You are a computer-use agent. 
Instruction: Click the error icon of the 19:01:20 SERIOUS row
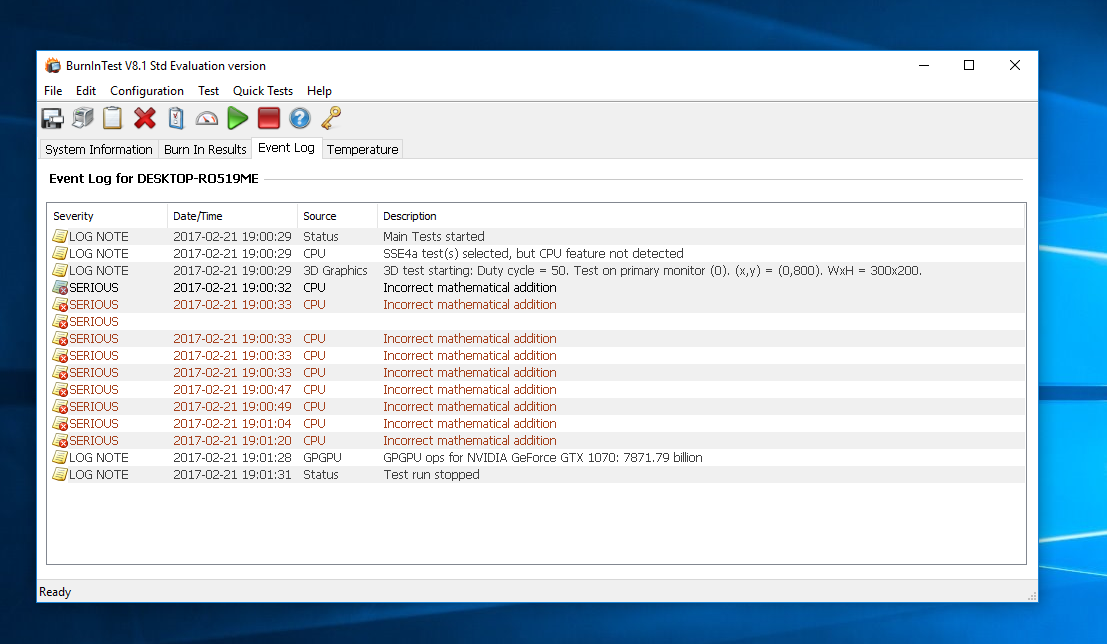click(60, 441)
